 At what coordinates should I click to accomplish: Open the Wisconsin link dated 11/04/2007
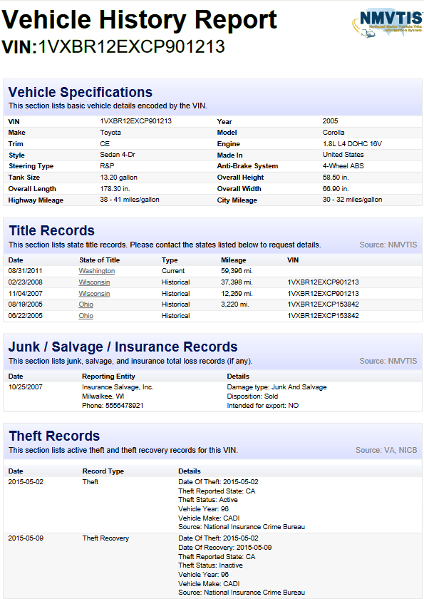point(94,293)
